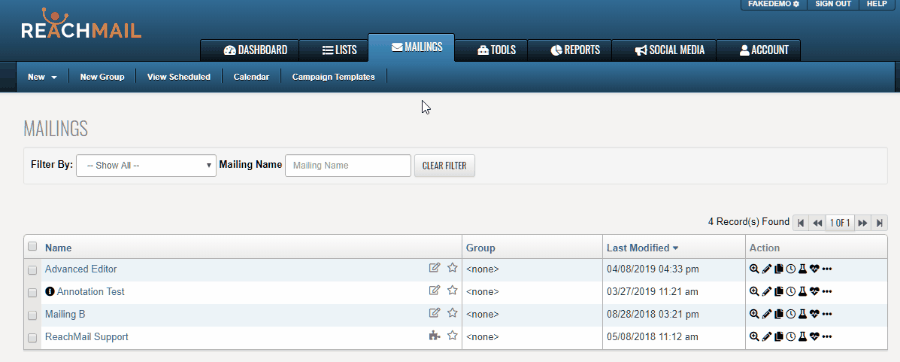
Task: Click the flask test icon for Mailing B
Action: click(x=802, y=314)
